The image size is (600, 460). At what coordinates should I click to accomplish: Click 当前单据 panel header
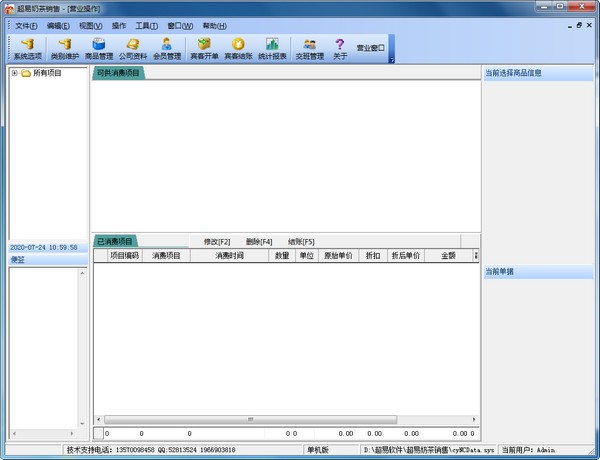538,271
